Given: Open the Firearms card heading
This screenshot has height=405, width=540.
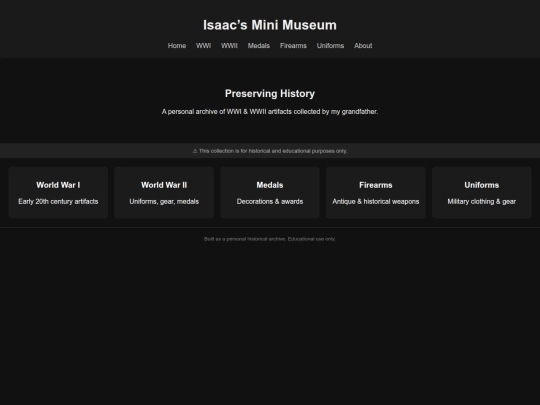Looking at the screenshot, I should [376, 185].
